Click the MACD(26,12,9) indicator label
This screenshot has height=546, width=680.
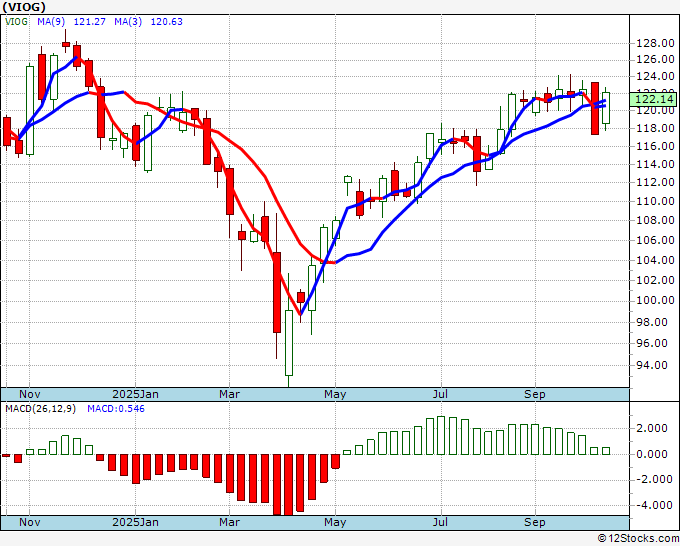(x=40, y=409)
